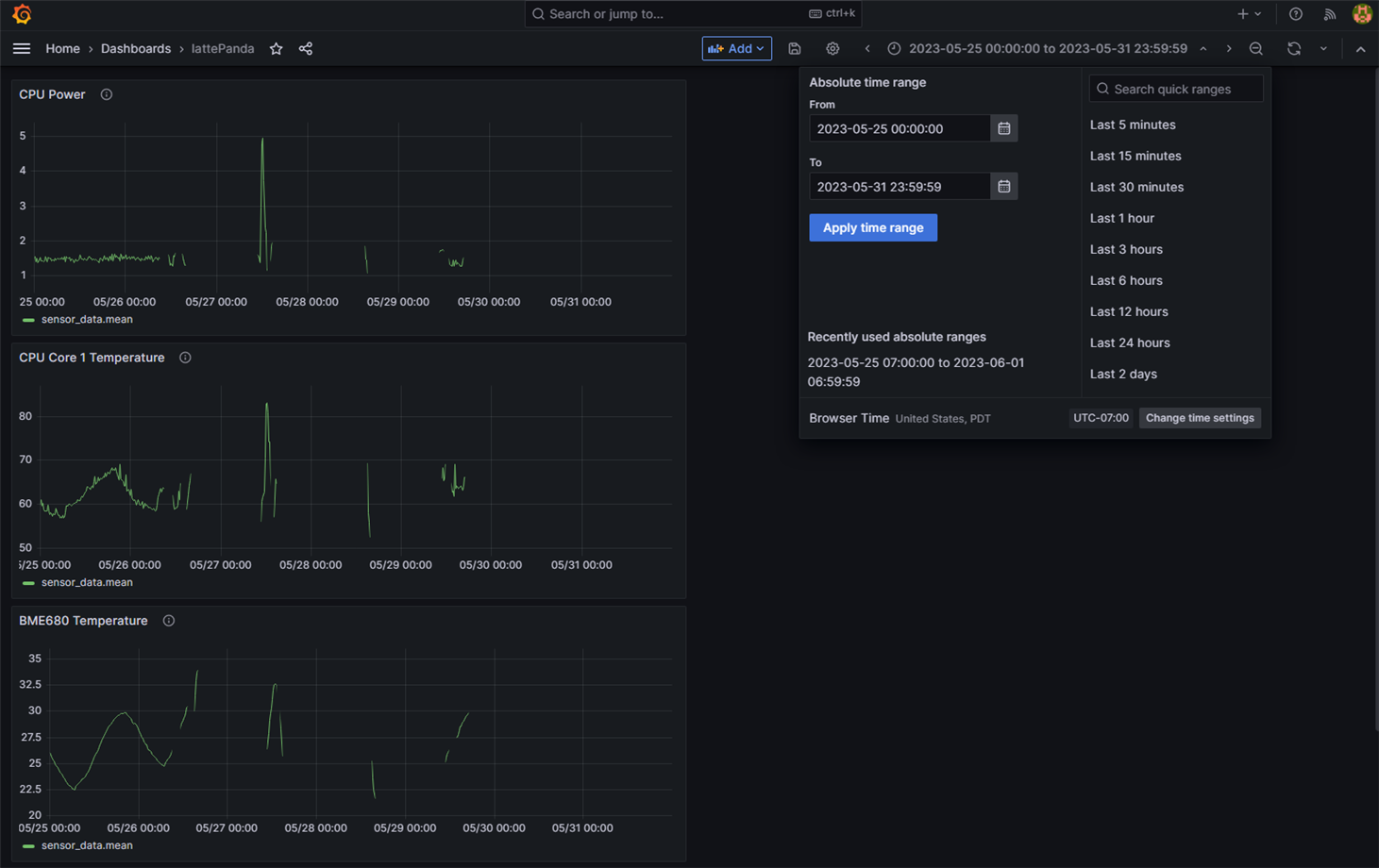Image resolution: width=1379 pixels, height=868 pixels.
Task: Shift time range backward with left arrow
Action: 867,49
